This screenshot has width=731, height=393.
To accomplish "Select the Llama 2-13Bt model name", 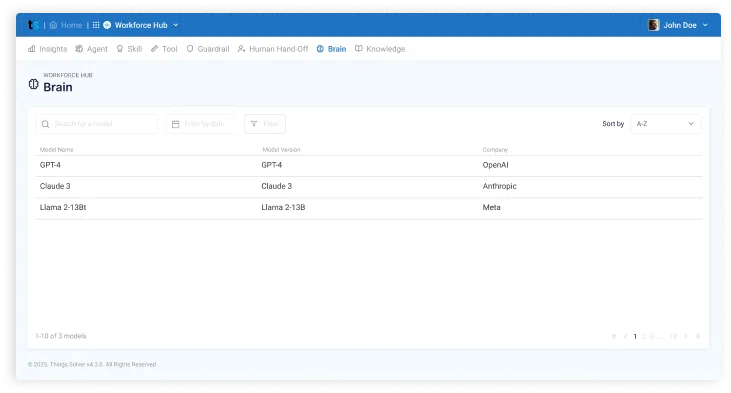I will [x=63, y=207].
